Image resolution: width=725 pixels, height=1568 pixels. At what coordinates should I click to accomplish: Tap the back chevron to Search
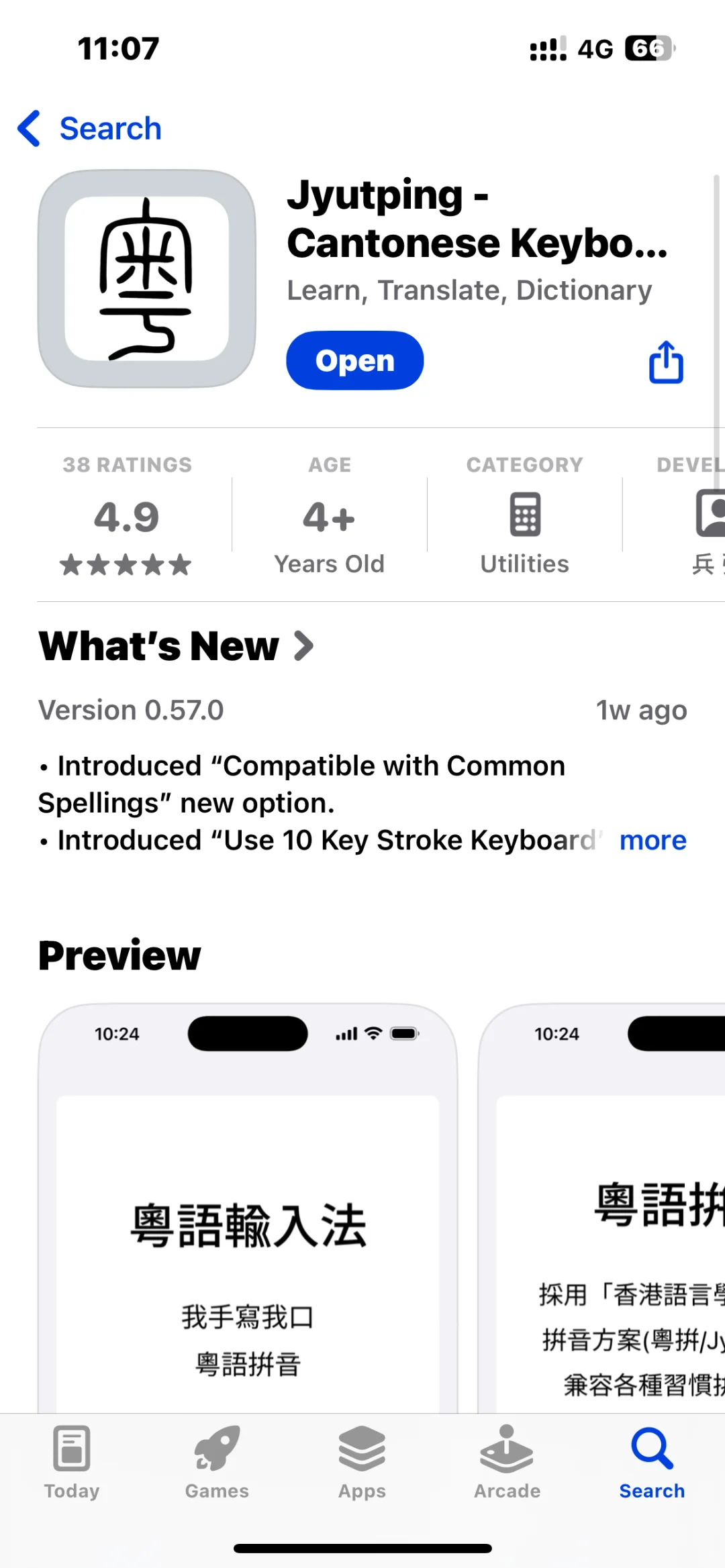click(x=30, y=128)
